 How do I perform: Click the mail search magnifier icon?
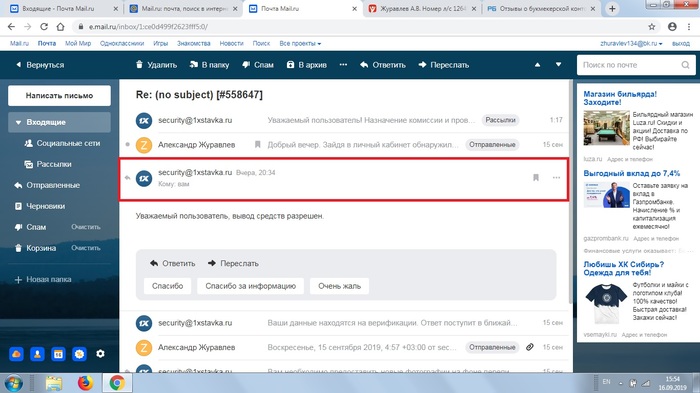pos(685,65)
